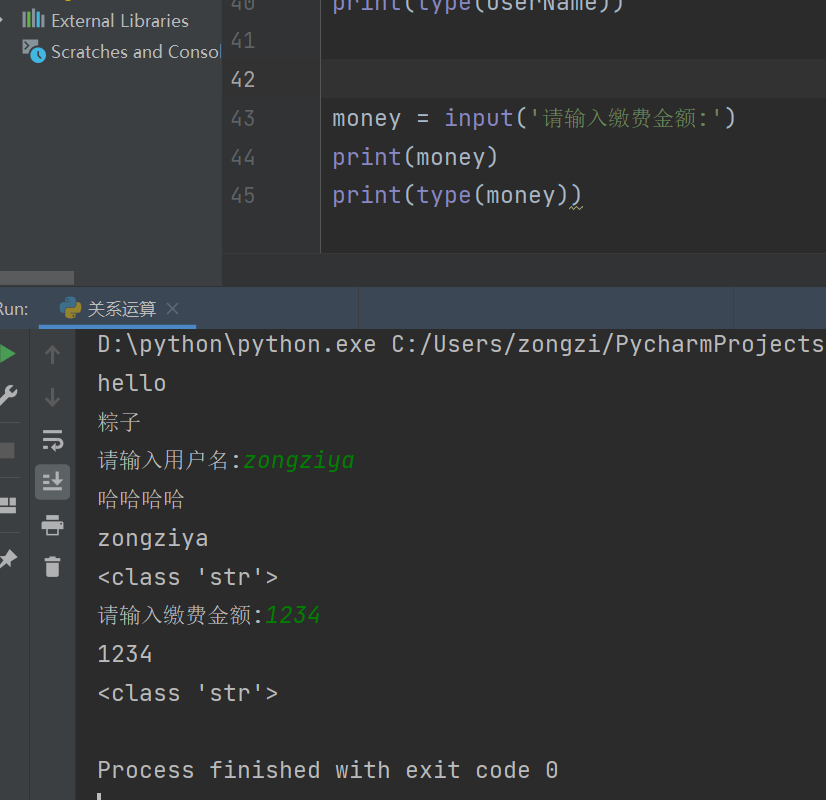Rerun the script with green Run arrow
This screenshot has height=800, width=826.
(7, 353)
